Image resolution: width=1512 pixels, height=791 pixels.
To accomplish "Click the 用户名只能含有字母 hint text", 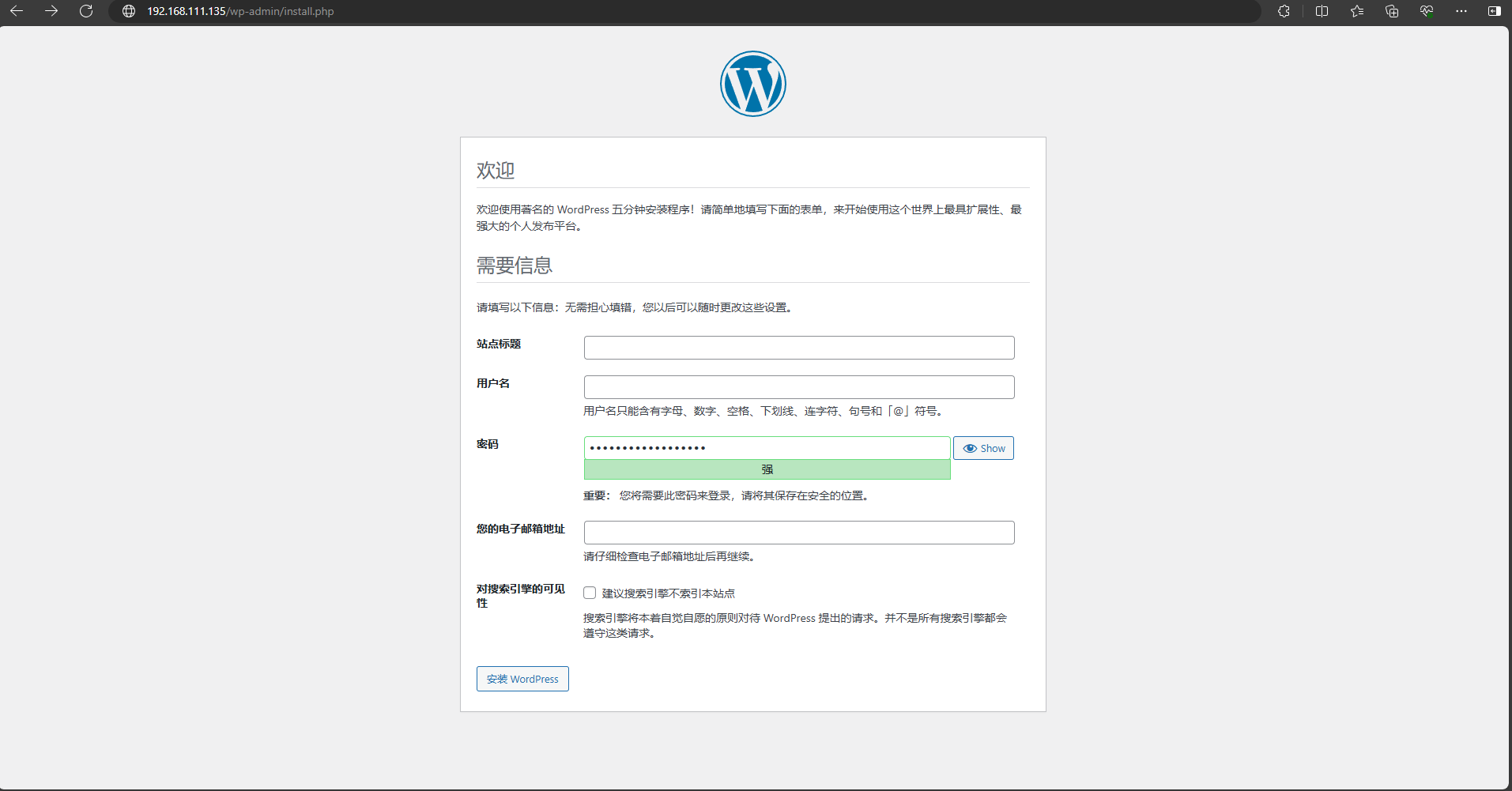I will [765, 411].
